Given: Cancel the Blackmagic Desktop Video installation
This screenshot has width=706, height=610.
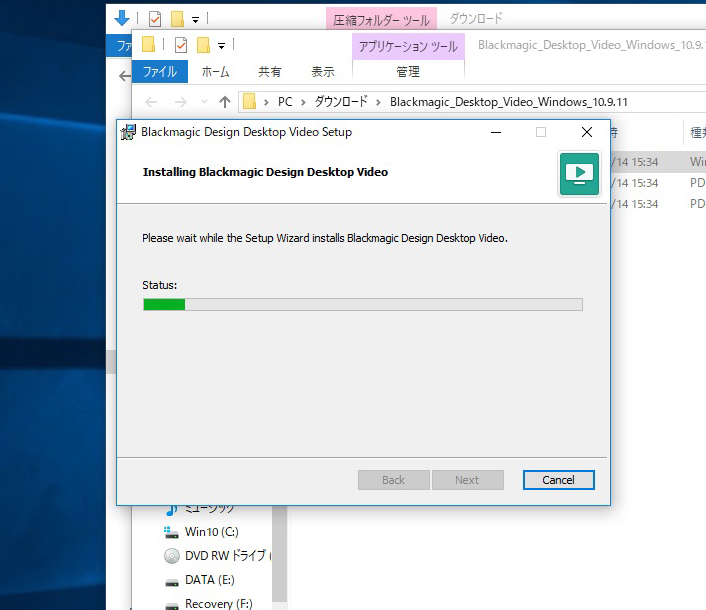Looking at the screenshot, I should click(558, 480).
